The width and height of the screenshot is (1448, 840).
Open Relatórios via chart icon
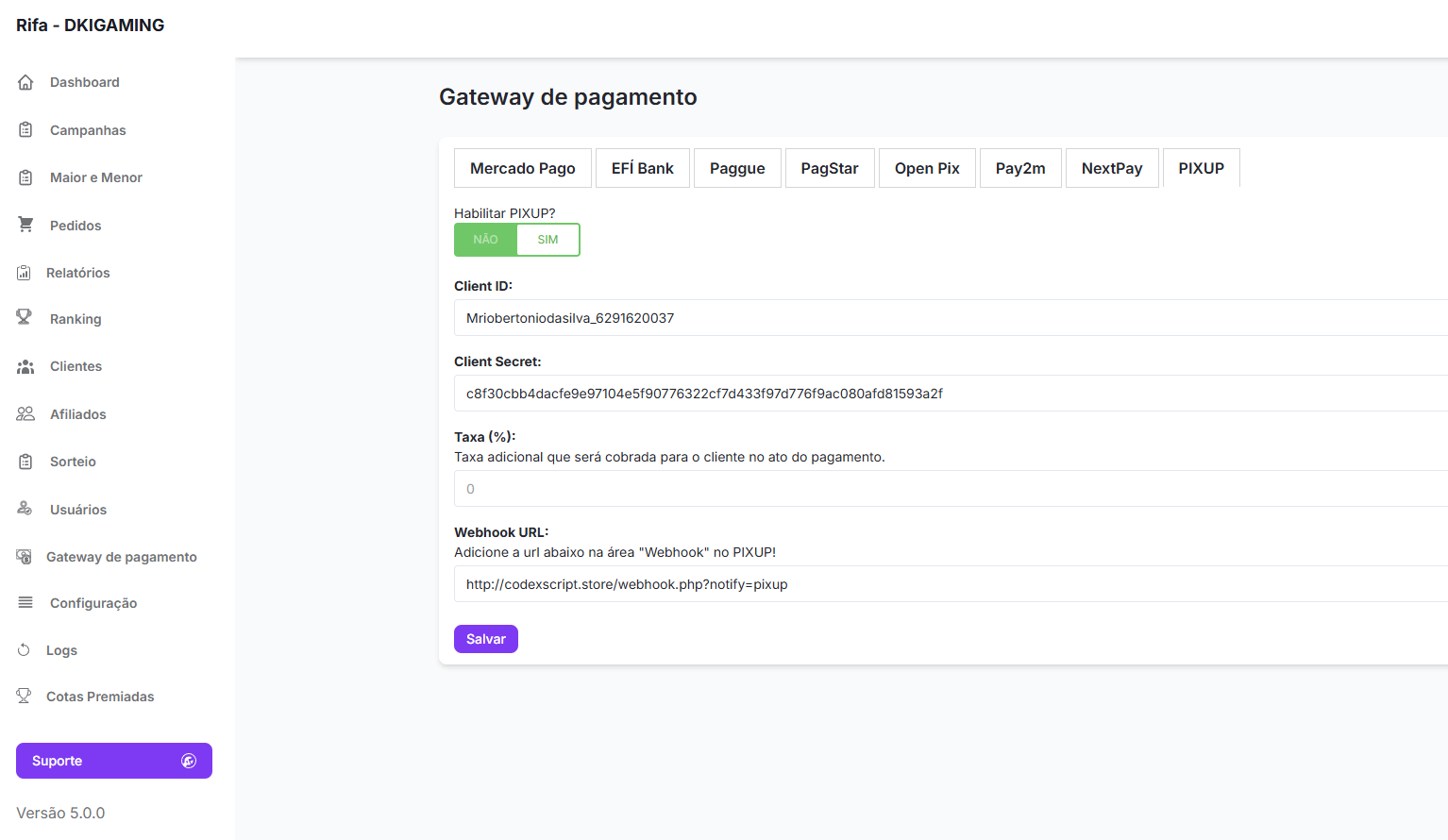(25, 273)
